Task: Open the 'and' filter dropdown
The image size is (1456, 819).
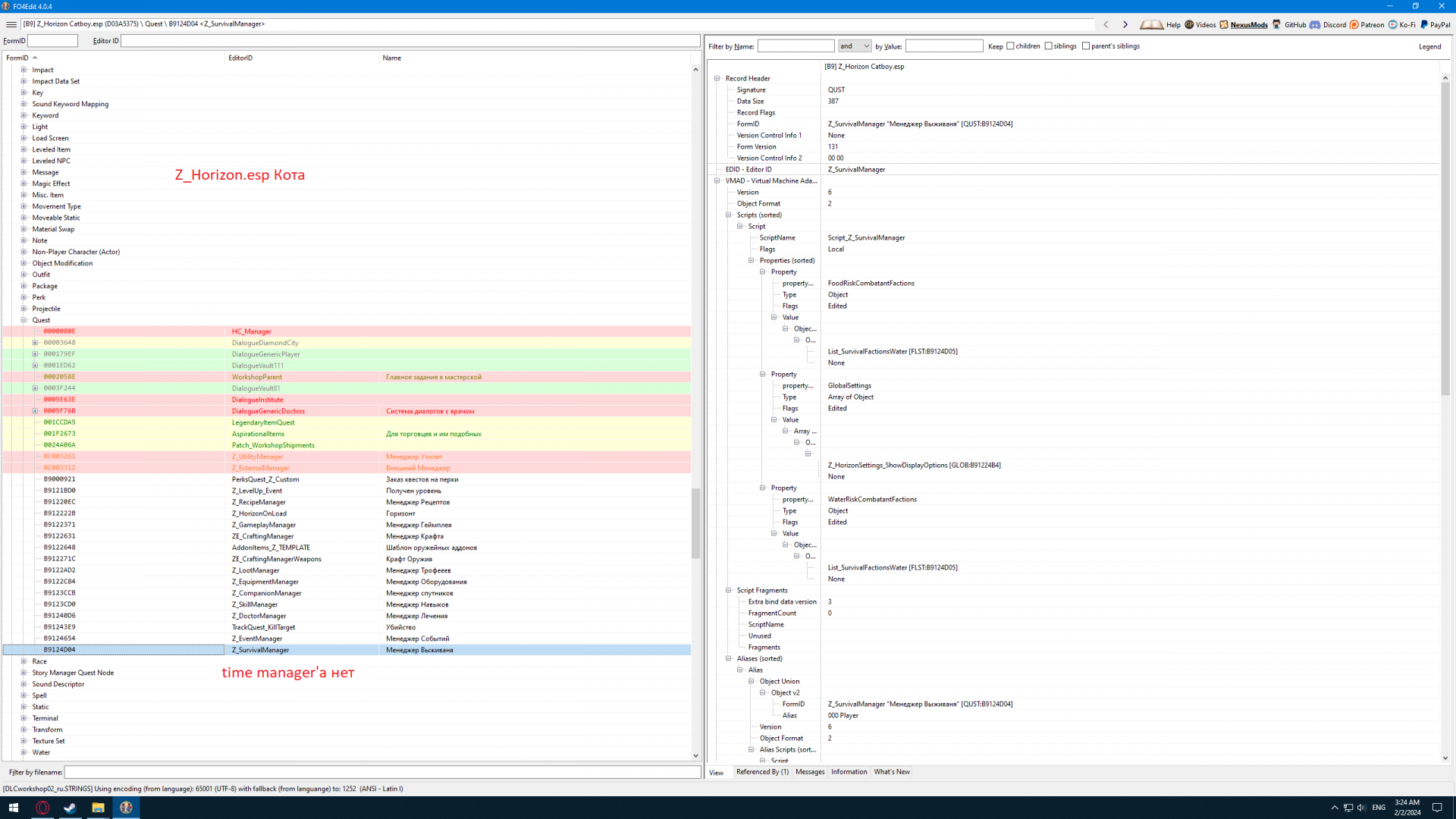Action: tap(855, 46)
